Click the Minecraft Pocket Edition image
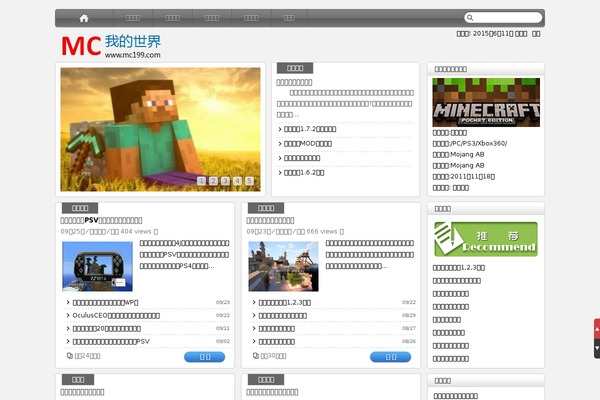600x400 pixels. pyautogui.click(x=486, y=102)
